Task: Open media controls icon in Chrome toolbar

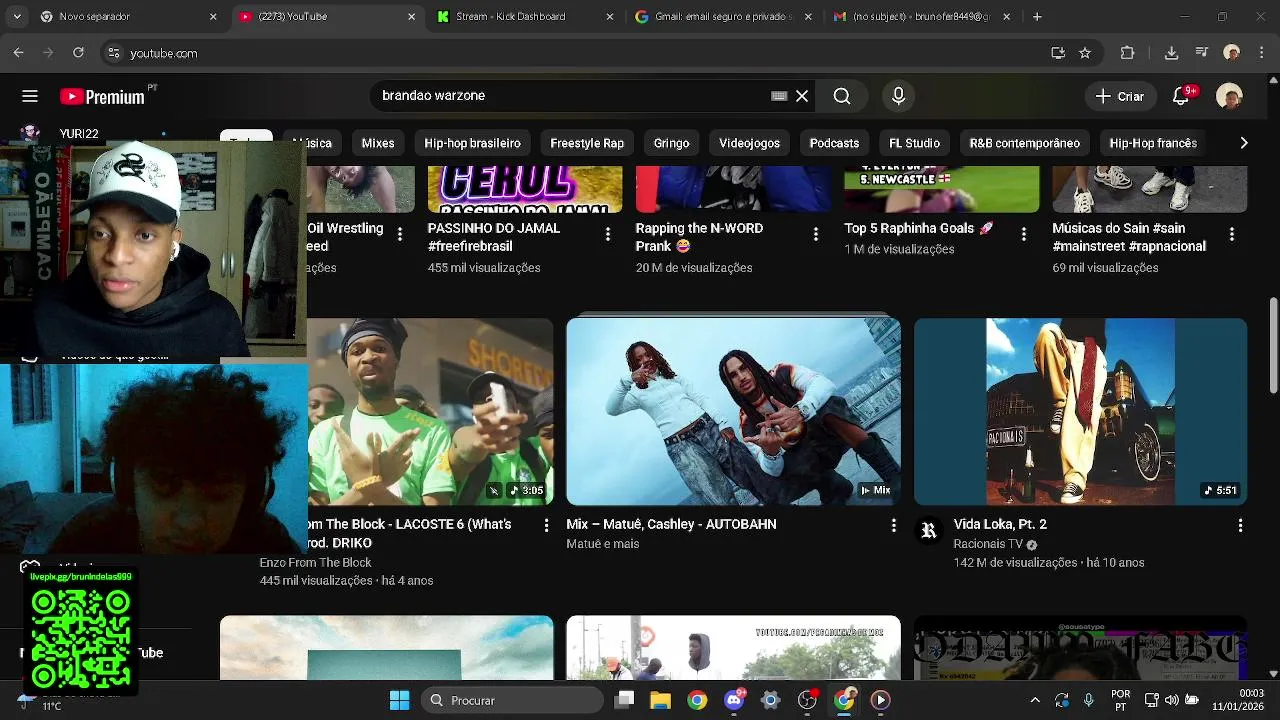Action: [1202, 53]
